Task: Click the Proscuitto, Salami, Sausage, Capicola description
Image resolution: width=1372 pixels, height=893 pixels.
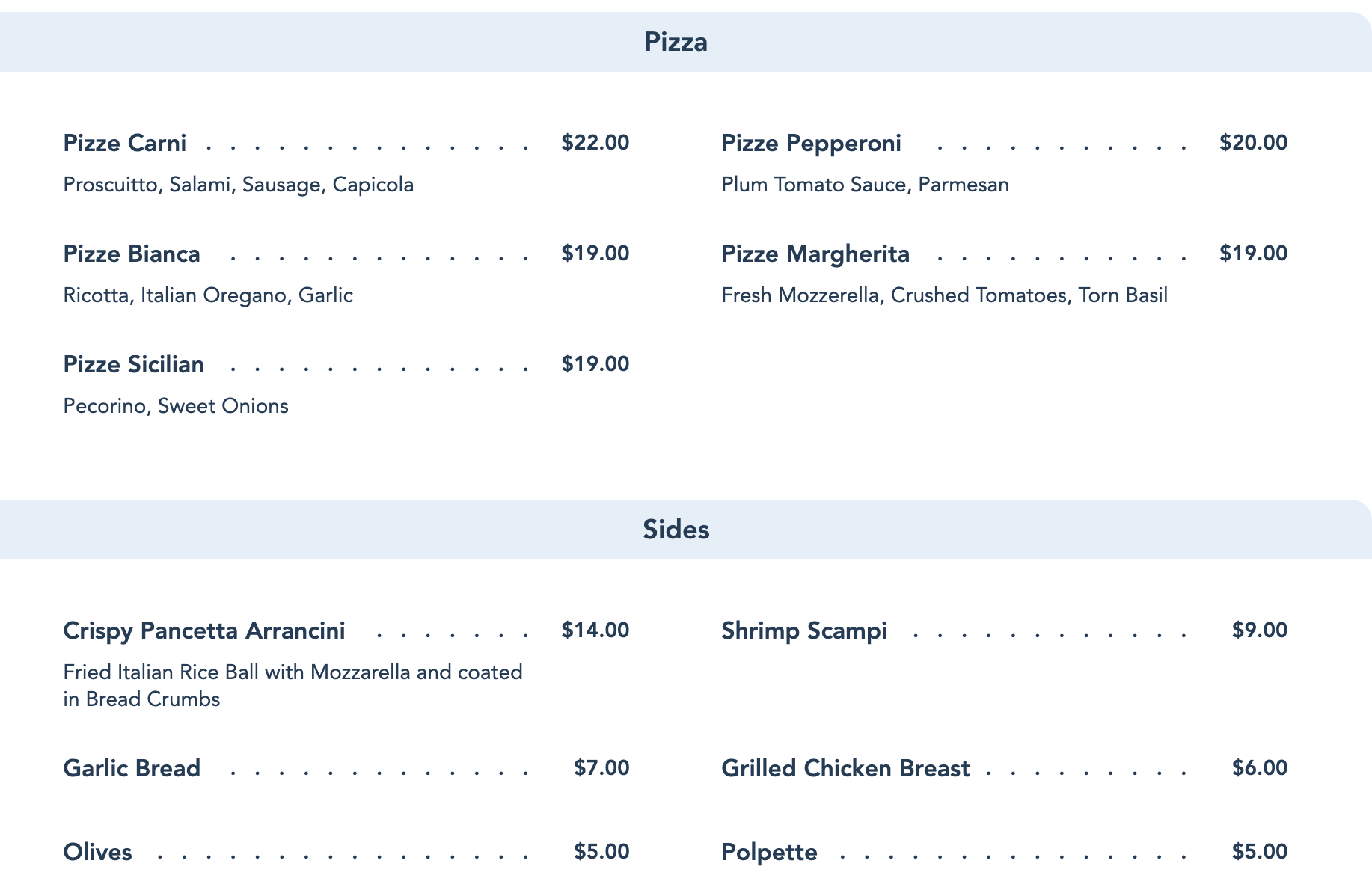Action: (x=239, y=185)
